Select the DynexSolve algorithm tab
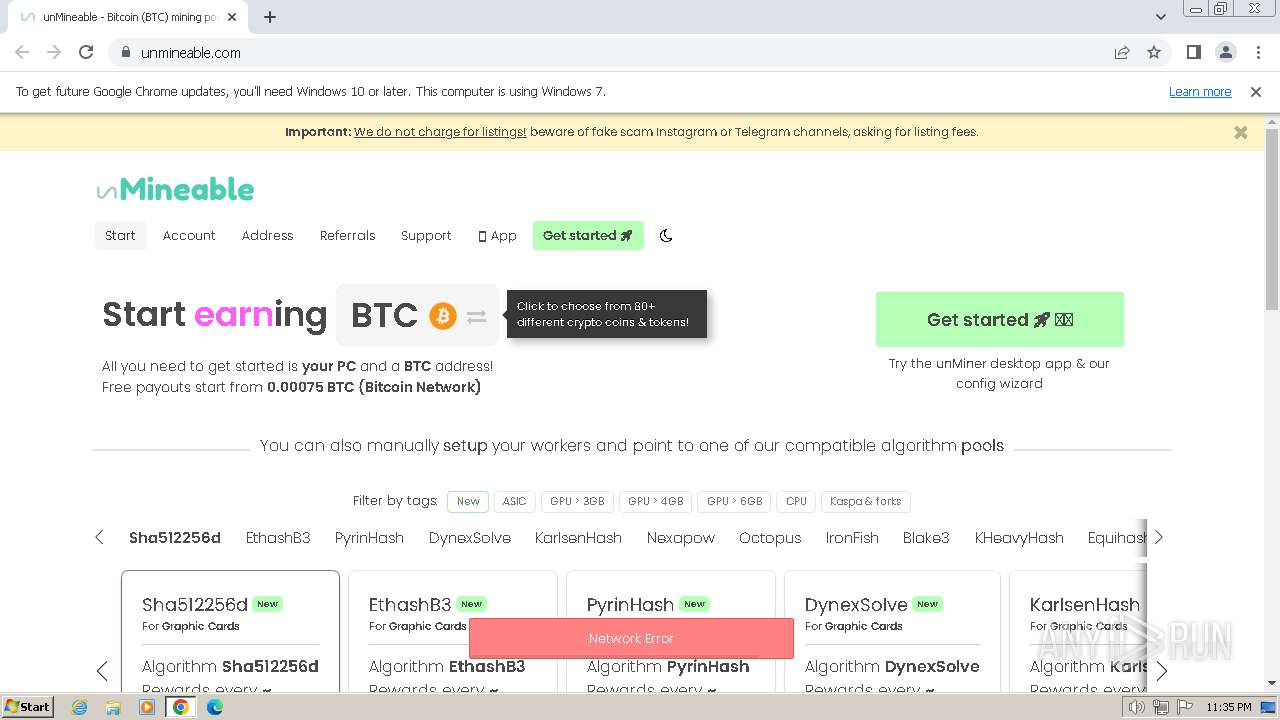 [x=470, y=537]
